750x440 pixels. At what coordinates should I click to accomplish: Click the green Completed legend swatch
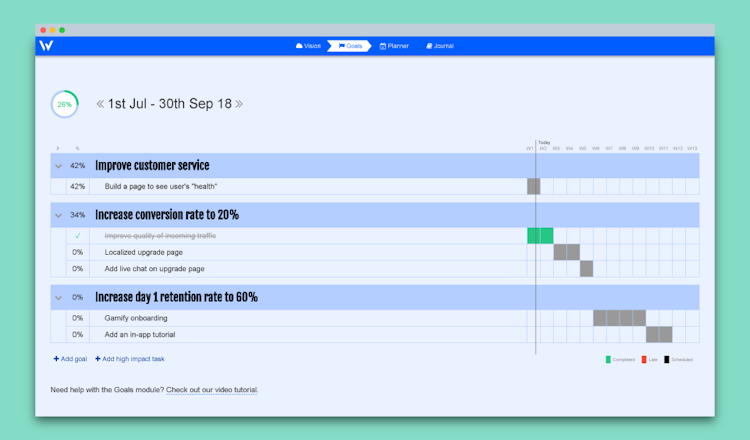coord(608,360)
